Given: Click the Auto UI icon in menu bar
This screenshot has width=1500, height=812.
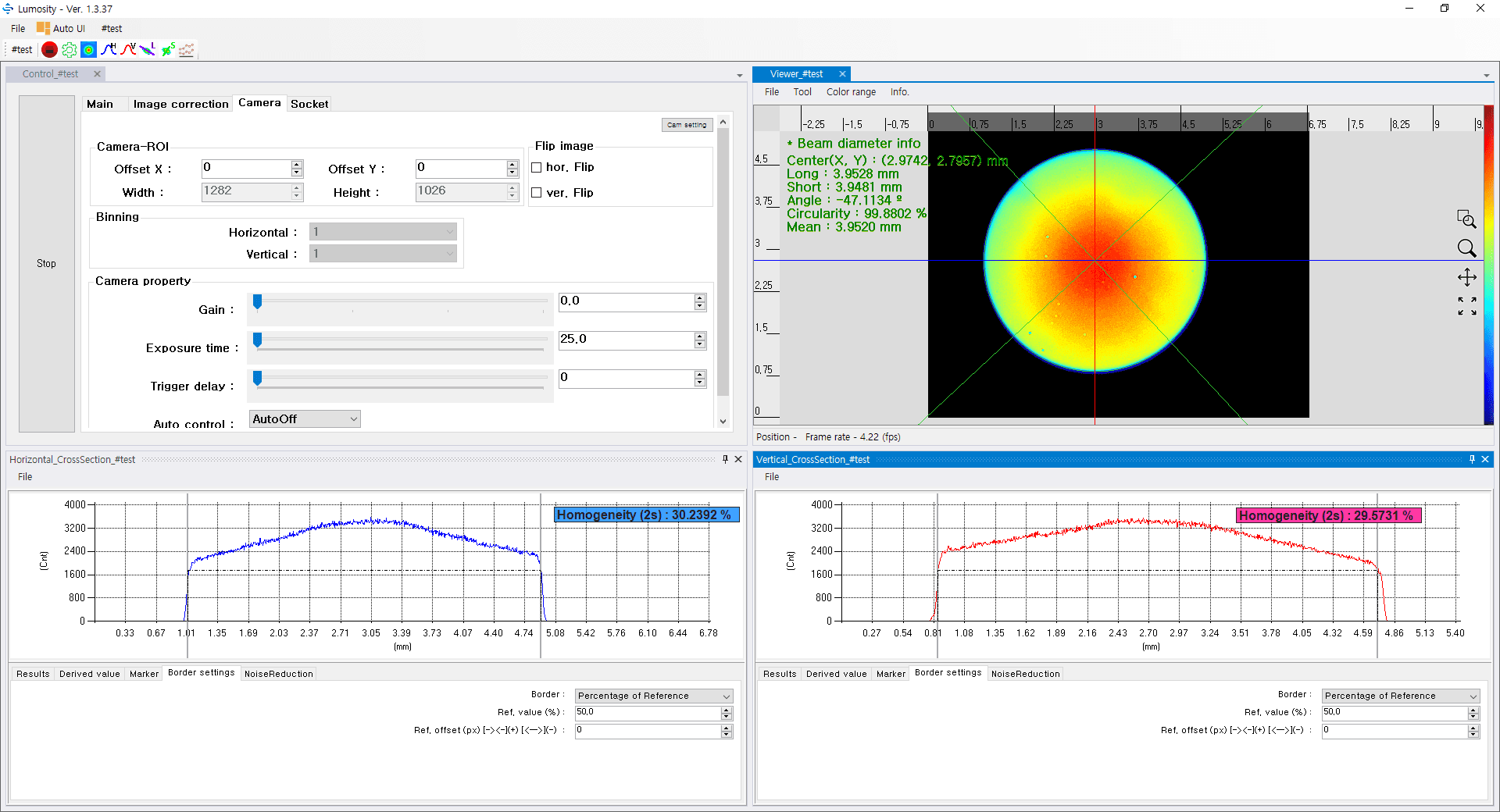Looking at the screenshot, I should tap(43, 28).
